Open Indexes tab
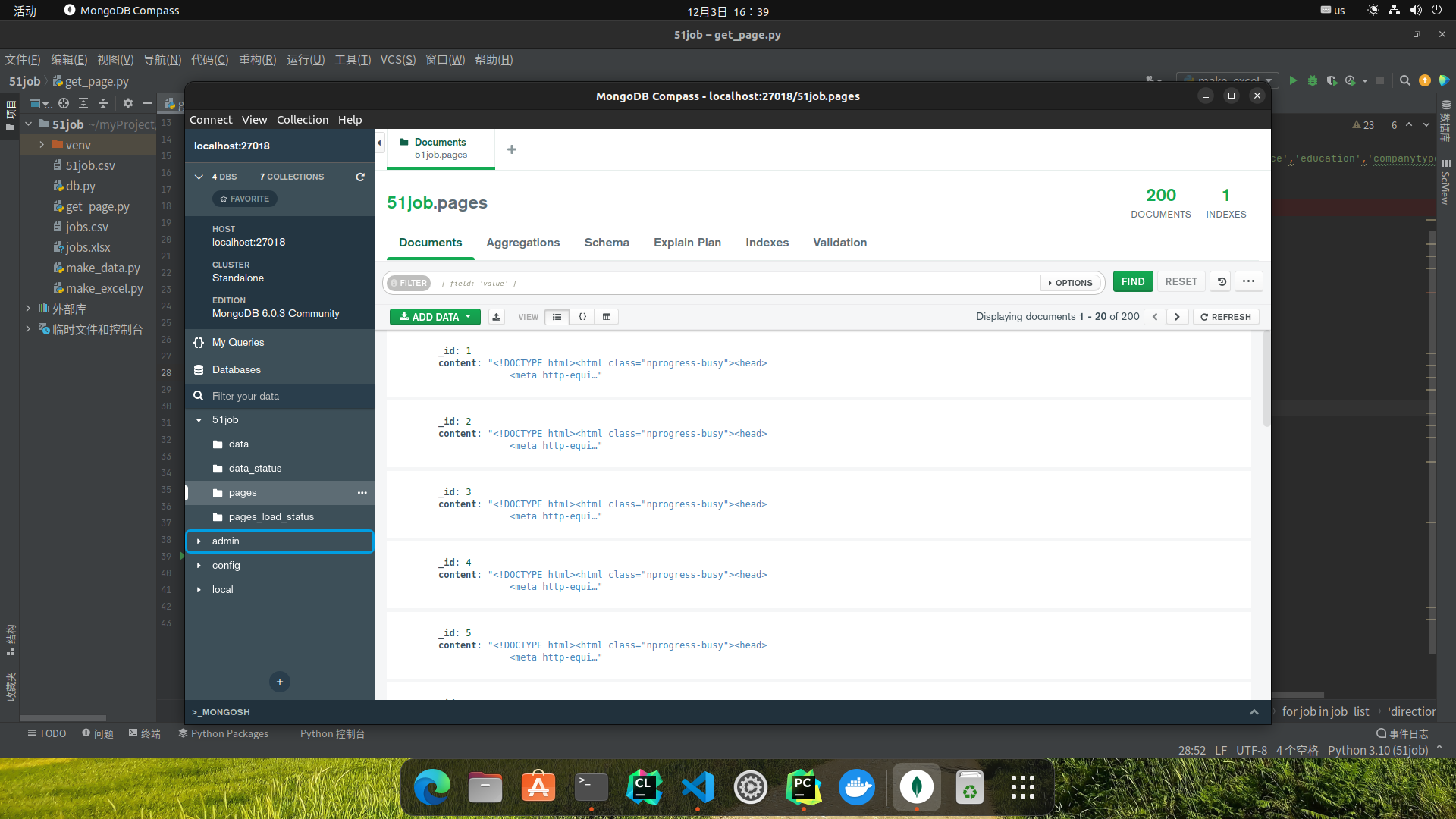 point(767,243)
